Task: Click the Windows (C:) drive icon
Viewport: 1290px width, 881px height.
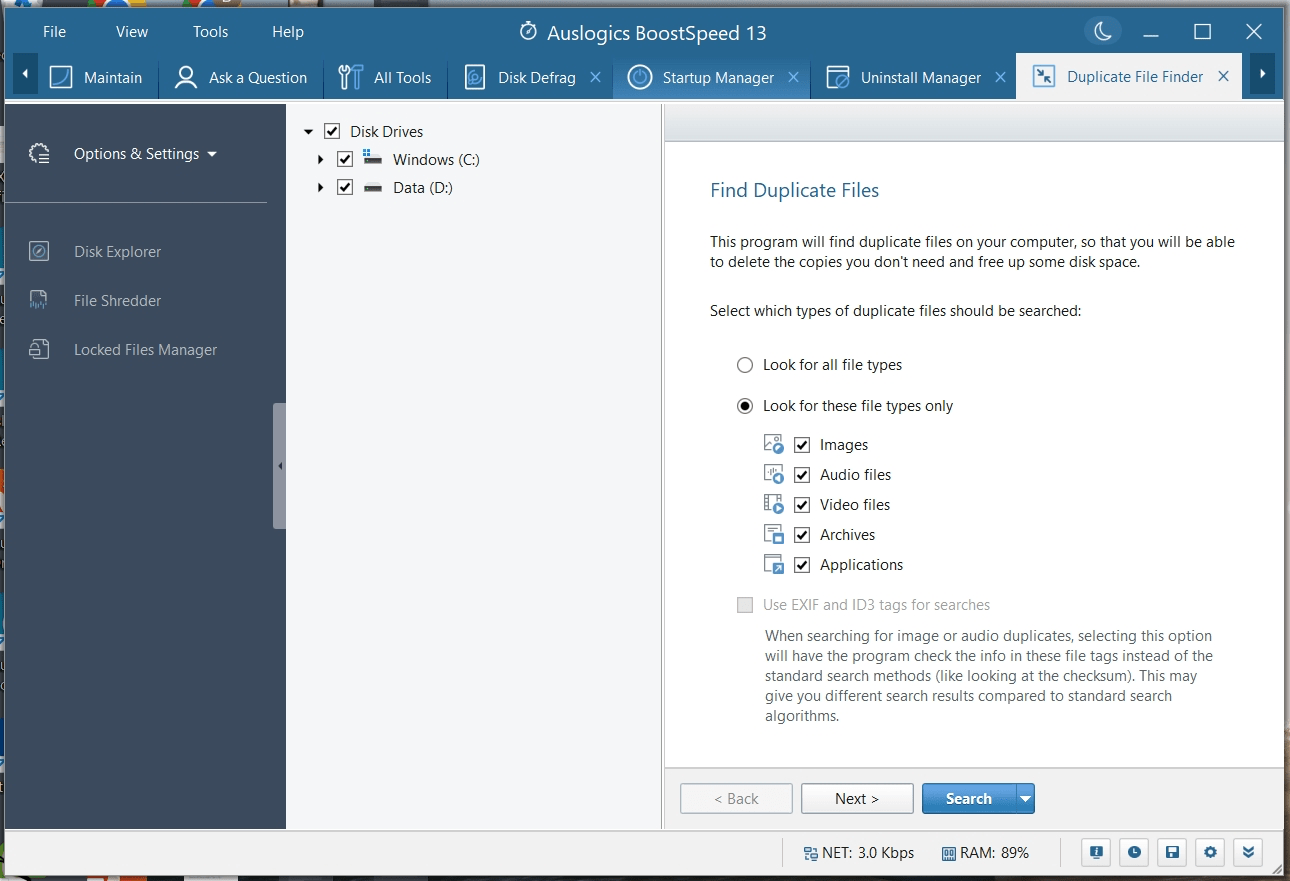Action: pos(373,158)
